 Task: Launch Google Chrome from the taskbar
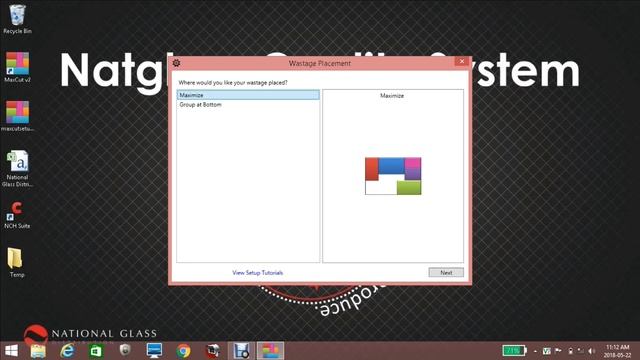tap(183, 351)
